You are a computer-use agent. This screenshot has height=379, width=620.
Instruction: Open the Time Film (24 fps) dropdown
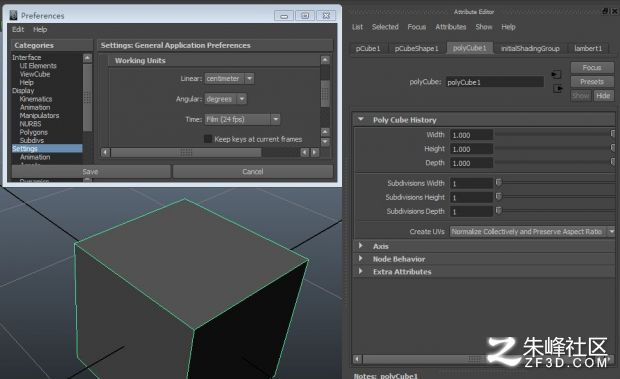[242, 119]
